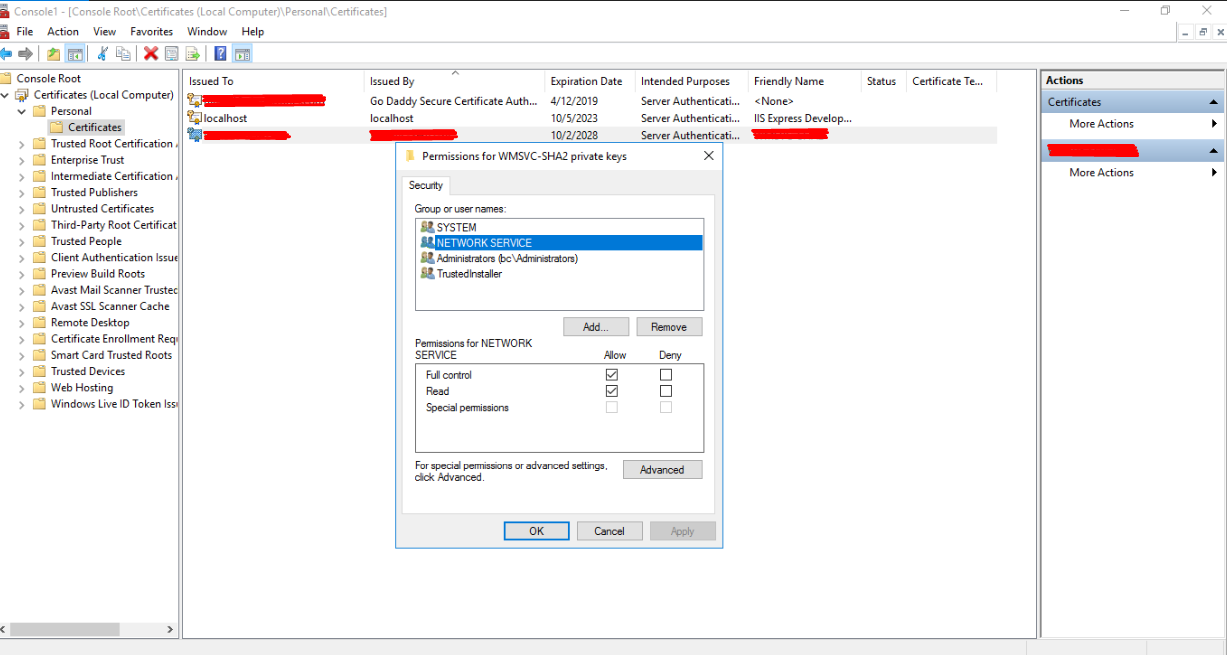
Task: Select SYSTEM in the group or user list
Action: point(456,227)
